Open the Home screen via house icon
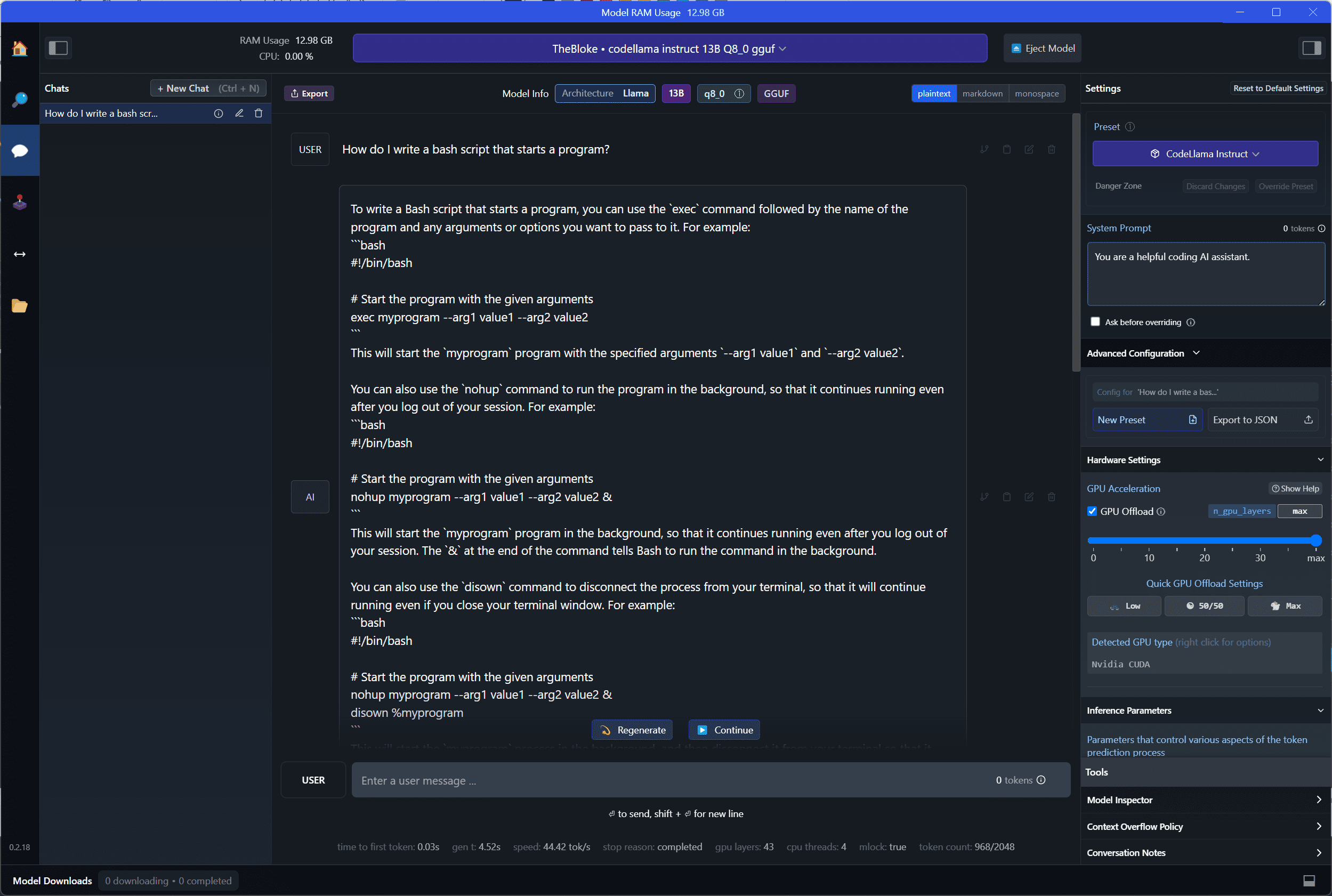The width and height of the screenshot is (1332, 896). pyautogui.click(x=20, y=48)
